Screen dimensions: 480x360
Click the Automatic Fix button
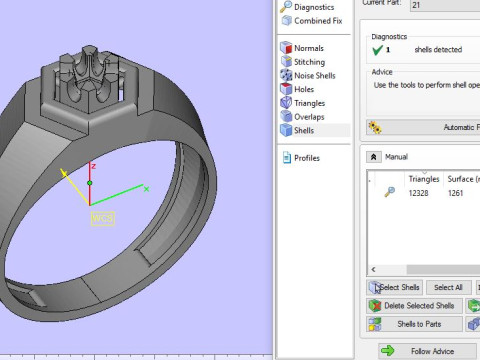tap(423, 127)
